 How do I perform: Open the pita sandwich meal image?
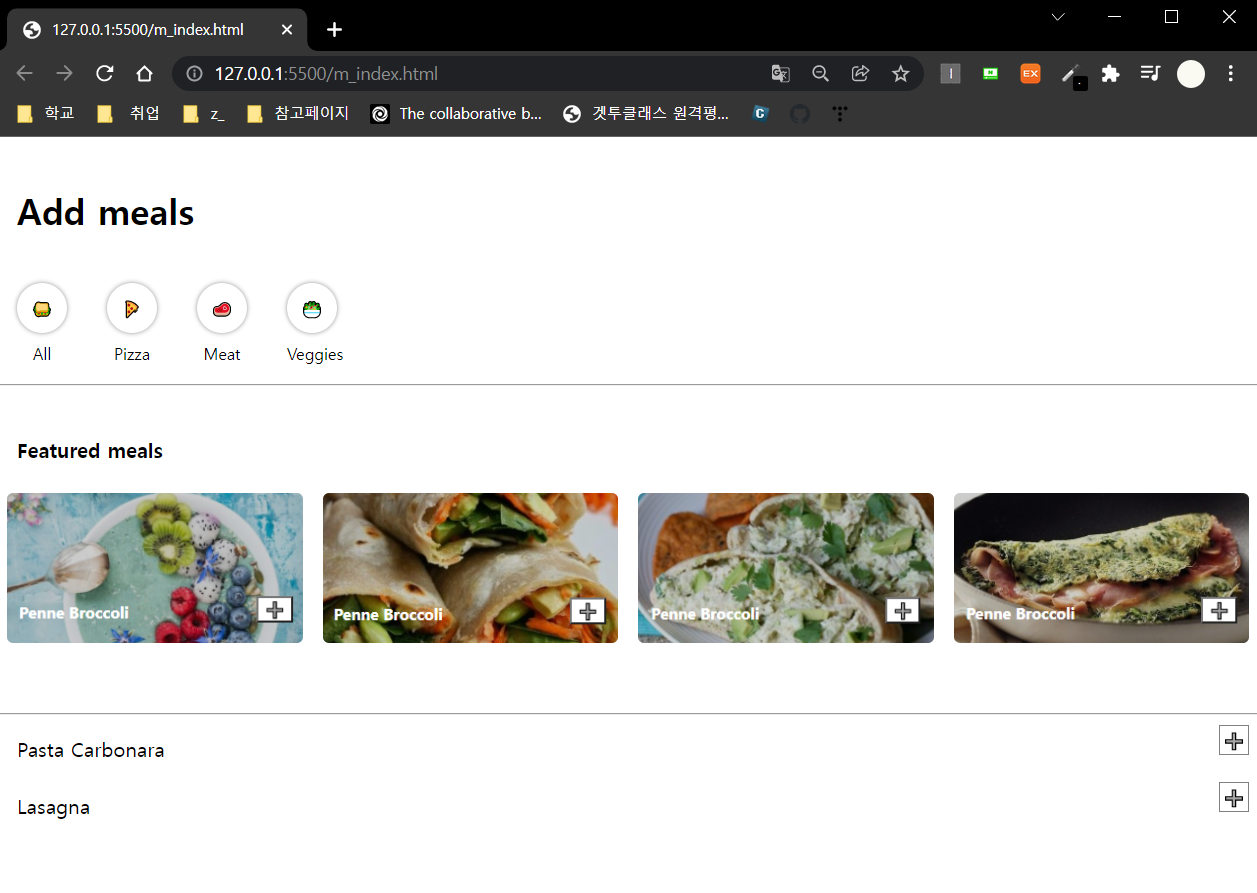click(x=786, y=568)
